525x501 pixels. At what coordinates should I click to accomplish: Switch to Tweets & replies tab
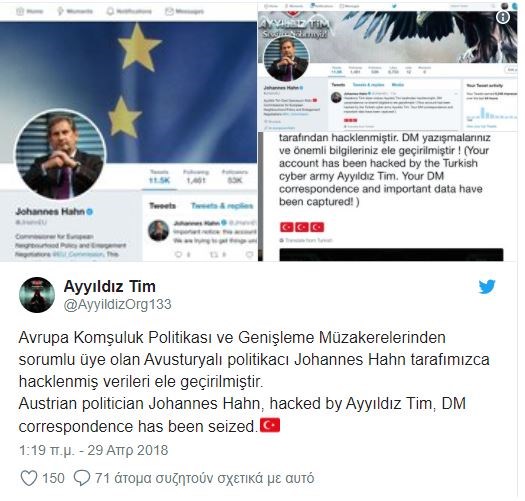click(x=222, y=206)
